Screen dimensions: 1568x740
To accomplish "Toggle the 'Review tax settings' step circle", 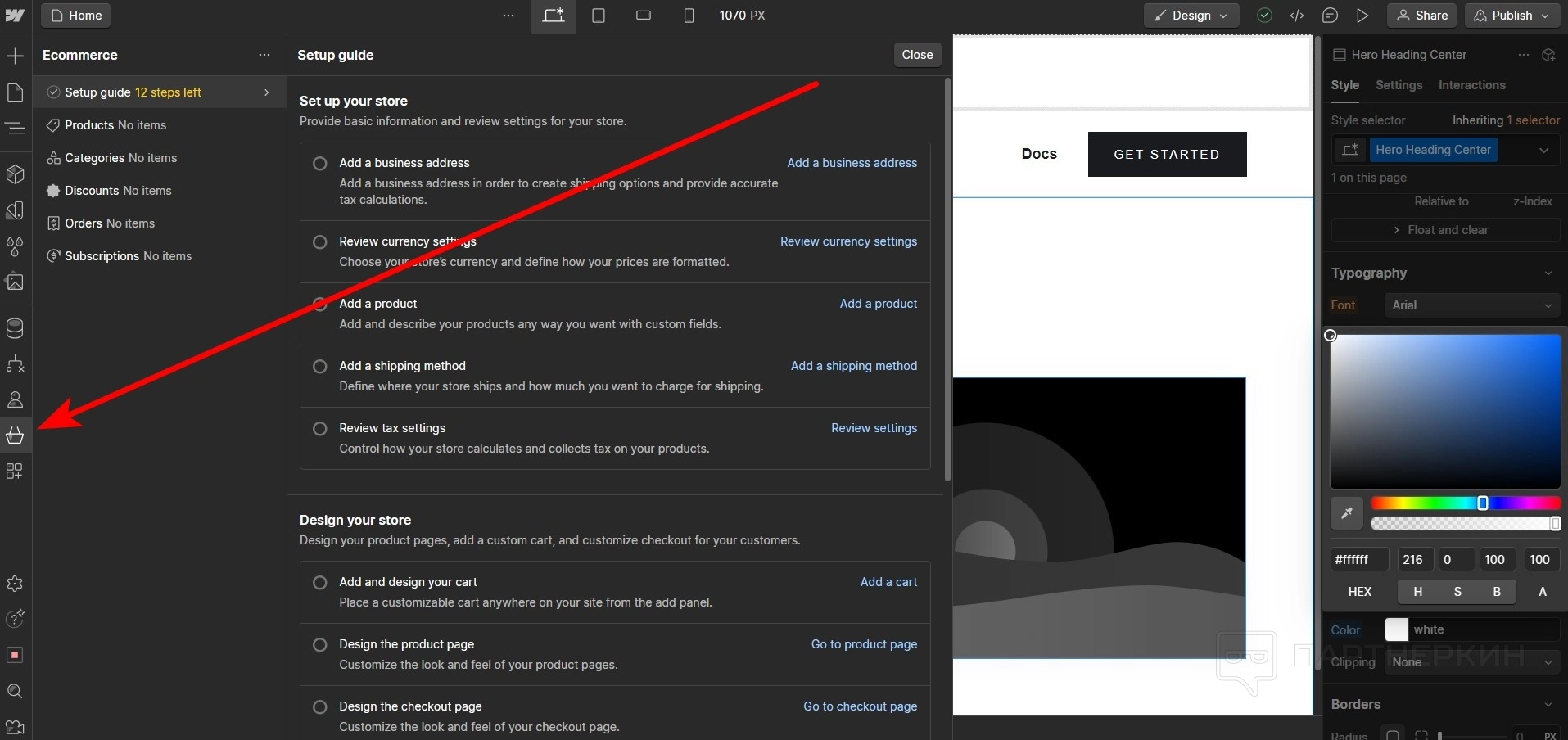I will pos(320,429).
